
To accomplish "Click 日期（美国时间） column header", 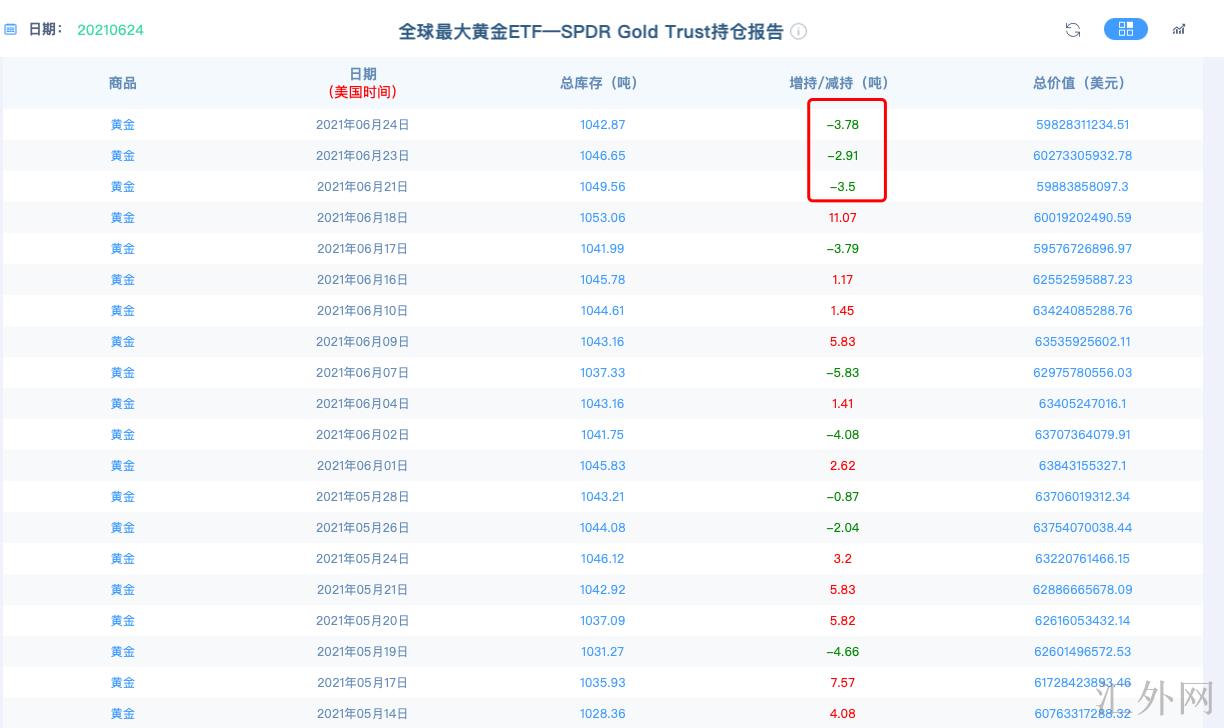I will tap(363, 83).
